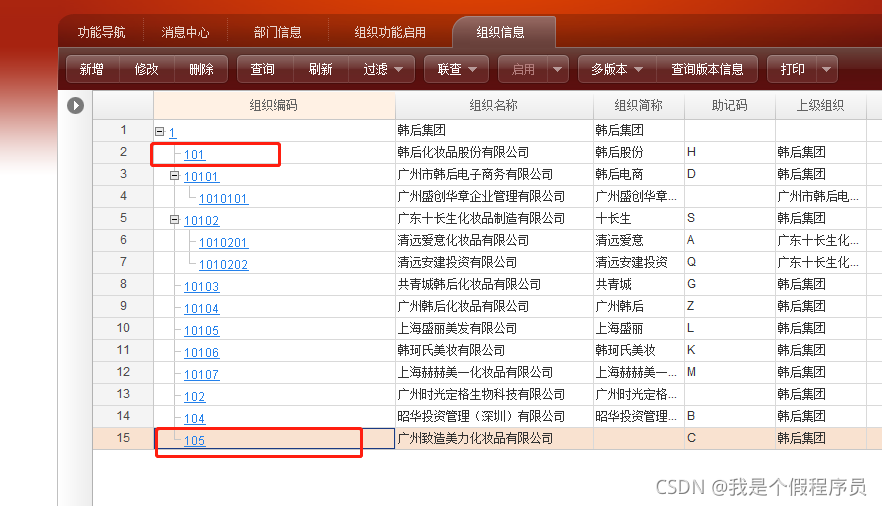Click the 查询 button
The height and width of the screenshot is (506, 882).
[x=263, y=69]
